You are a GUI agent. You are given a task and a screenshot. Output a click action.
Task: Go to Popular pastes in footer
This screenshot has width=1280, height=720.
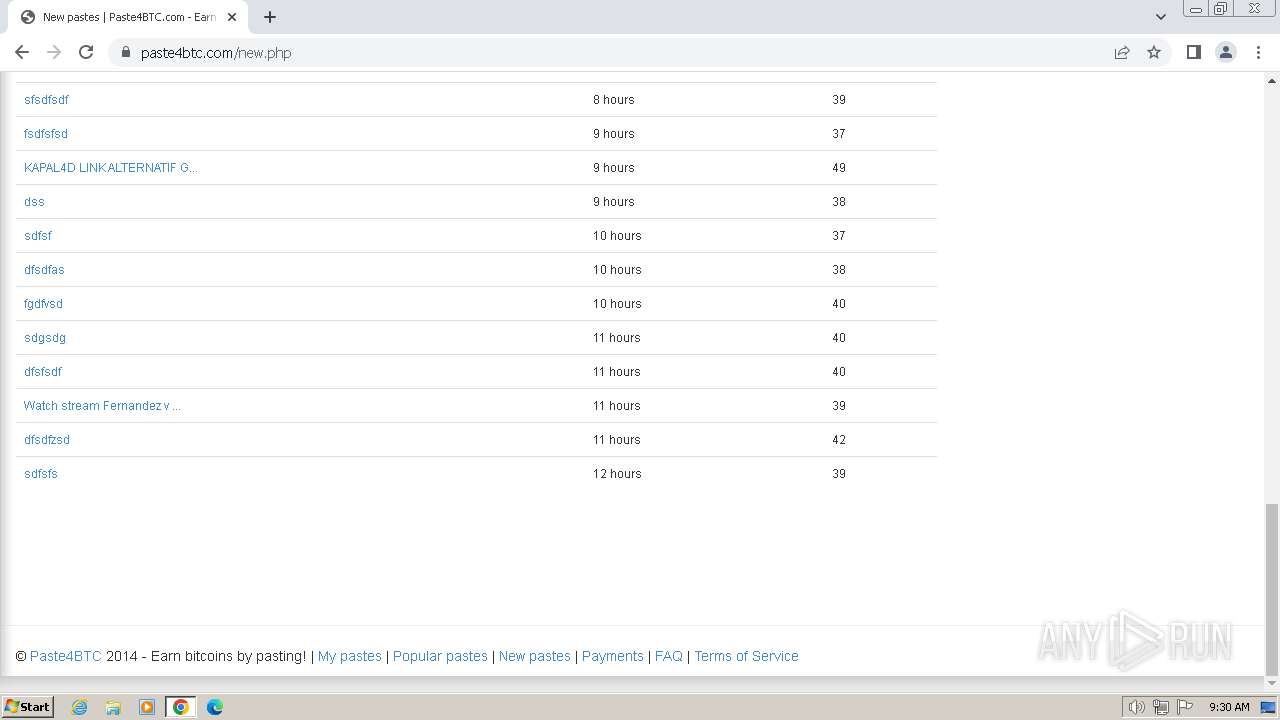[x=440, y=656]
